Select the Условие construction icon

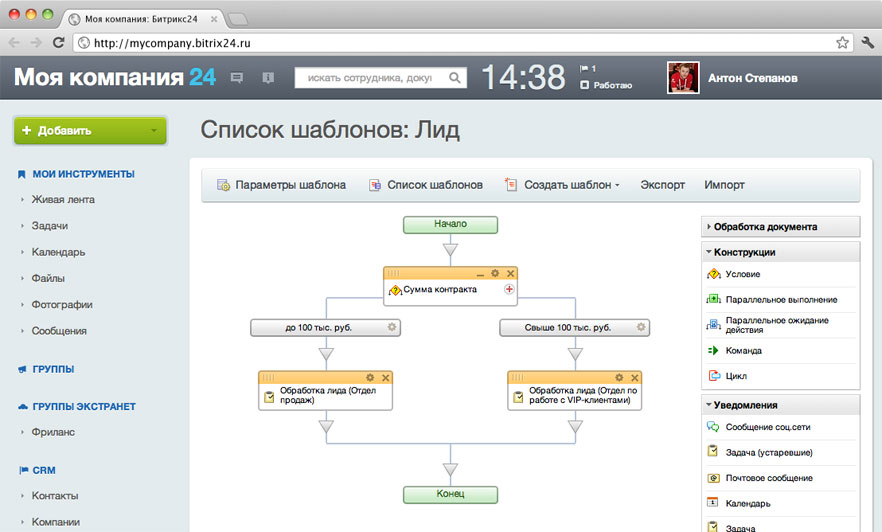click(714, 274)
